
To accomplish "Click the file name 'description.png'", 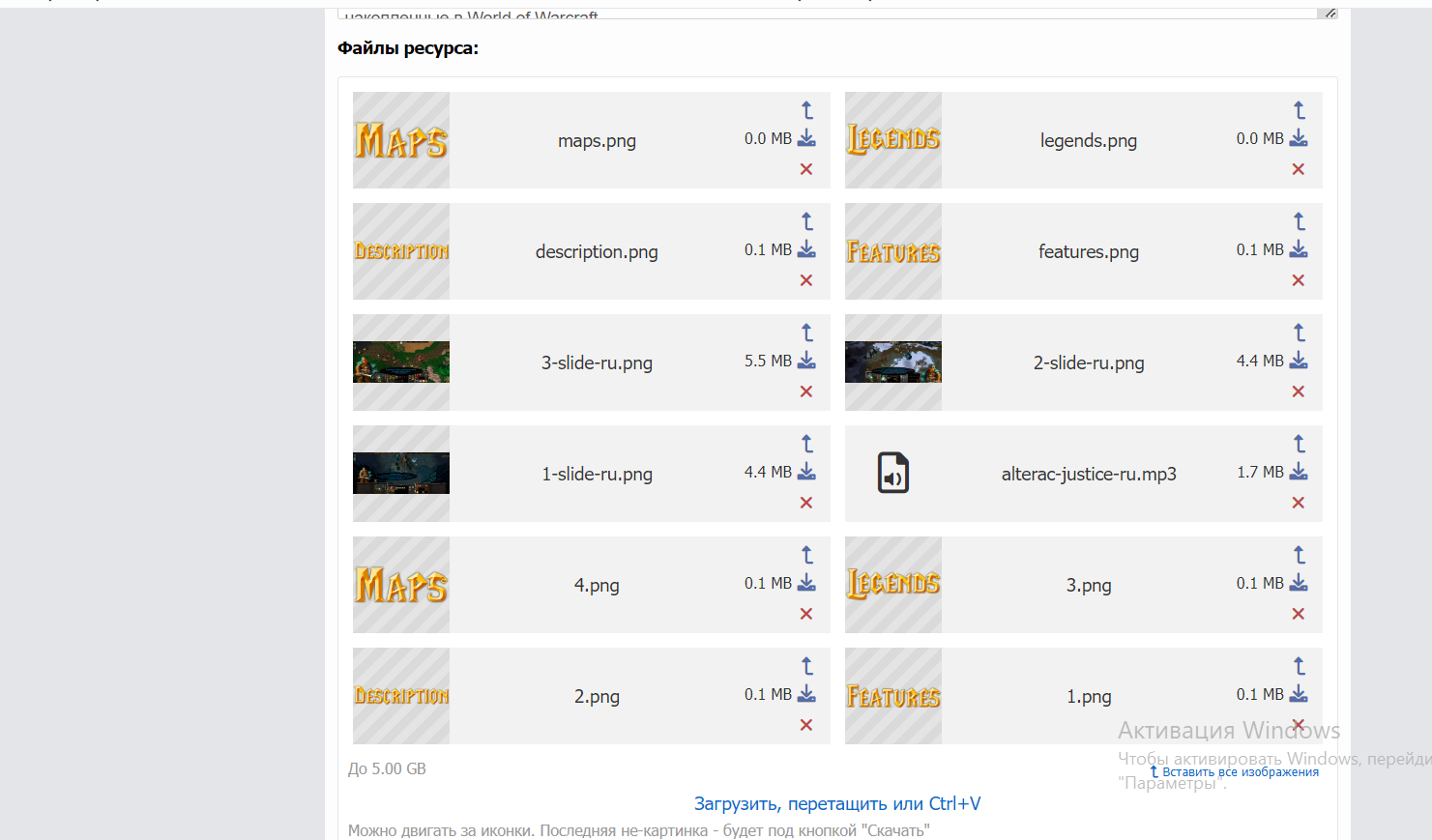I will coord(597,252).
